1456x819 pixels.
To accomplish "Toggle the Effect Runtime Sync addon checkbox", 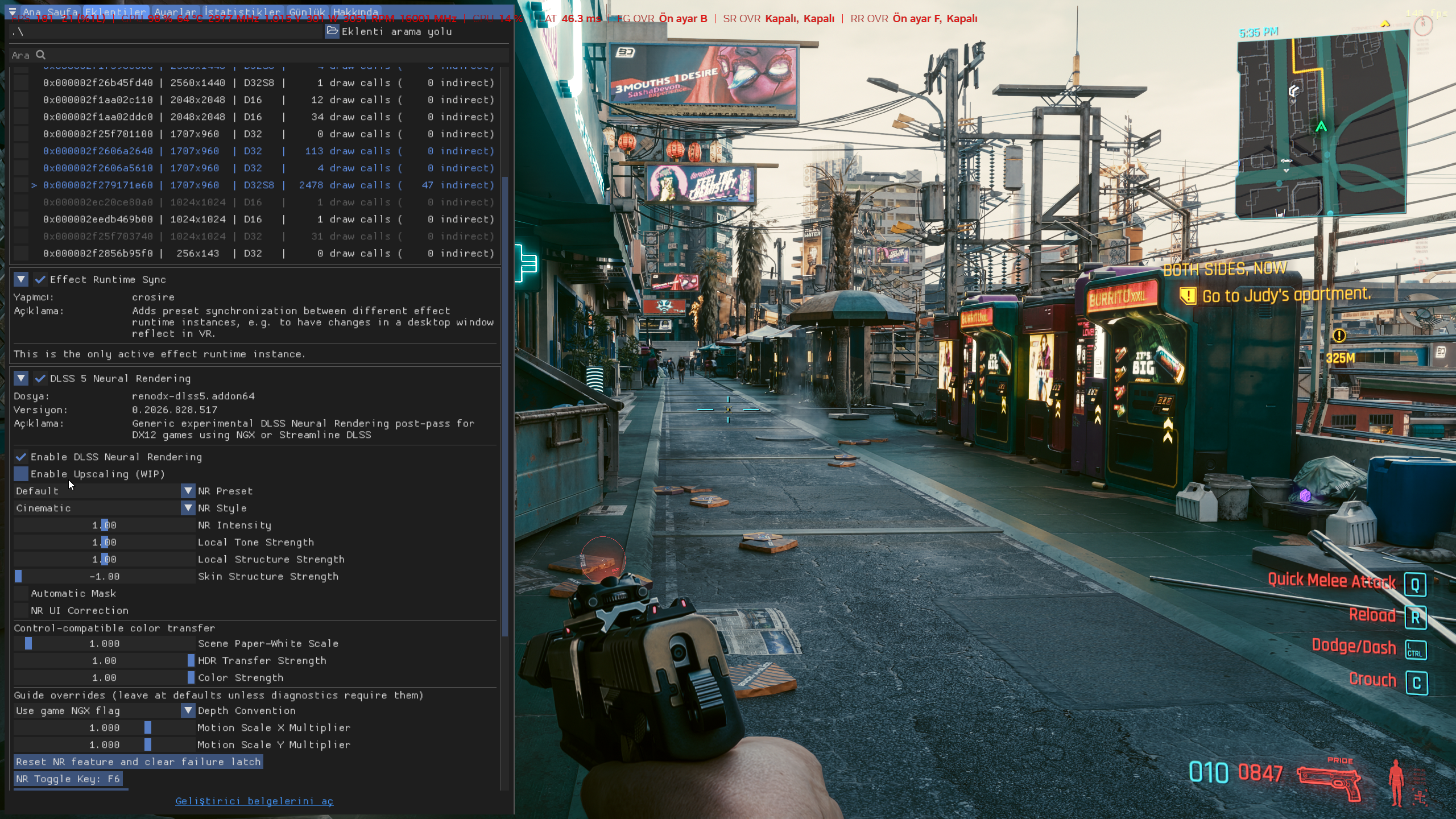I will (40, 279).
